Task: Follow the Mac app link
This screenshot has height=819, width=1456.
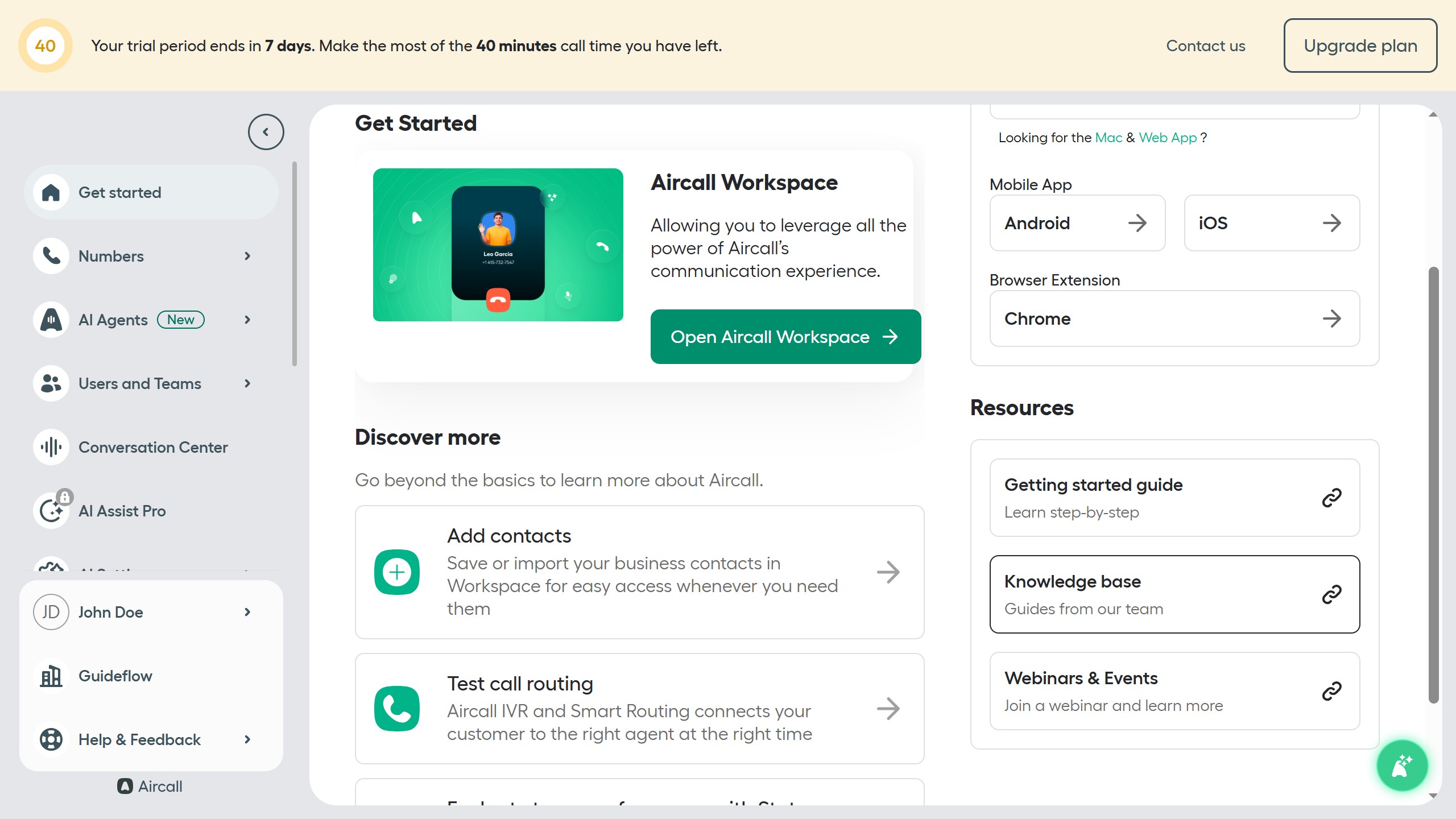Action: click(x=1108, y=138)
